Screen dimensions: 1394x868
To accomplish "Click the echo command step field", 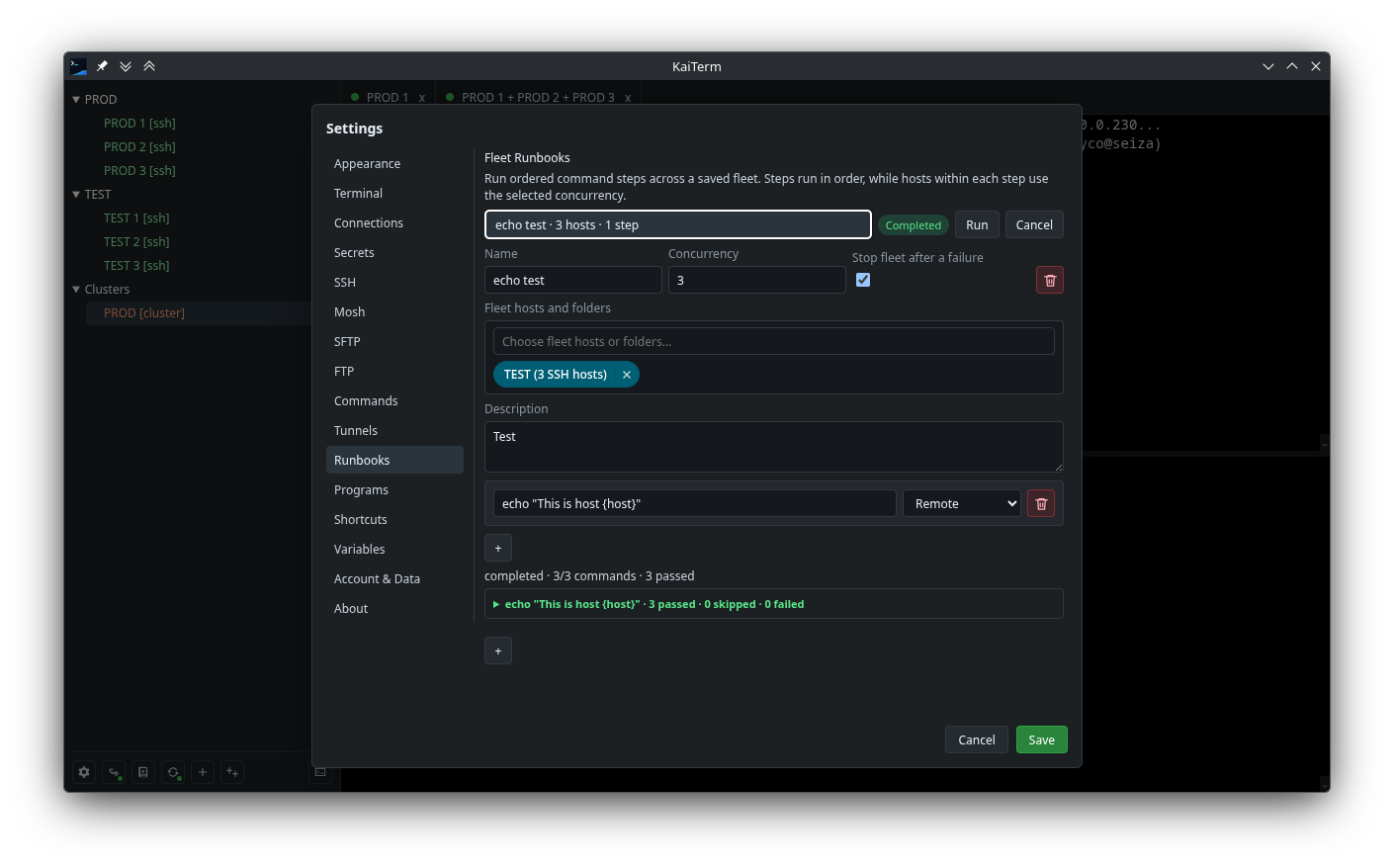I will pyautogui.click(x=695, y=504).
